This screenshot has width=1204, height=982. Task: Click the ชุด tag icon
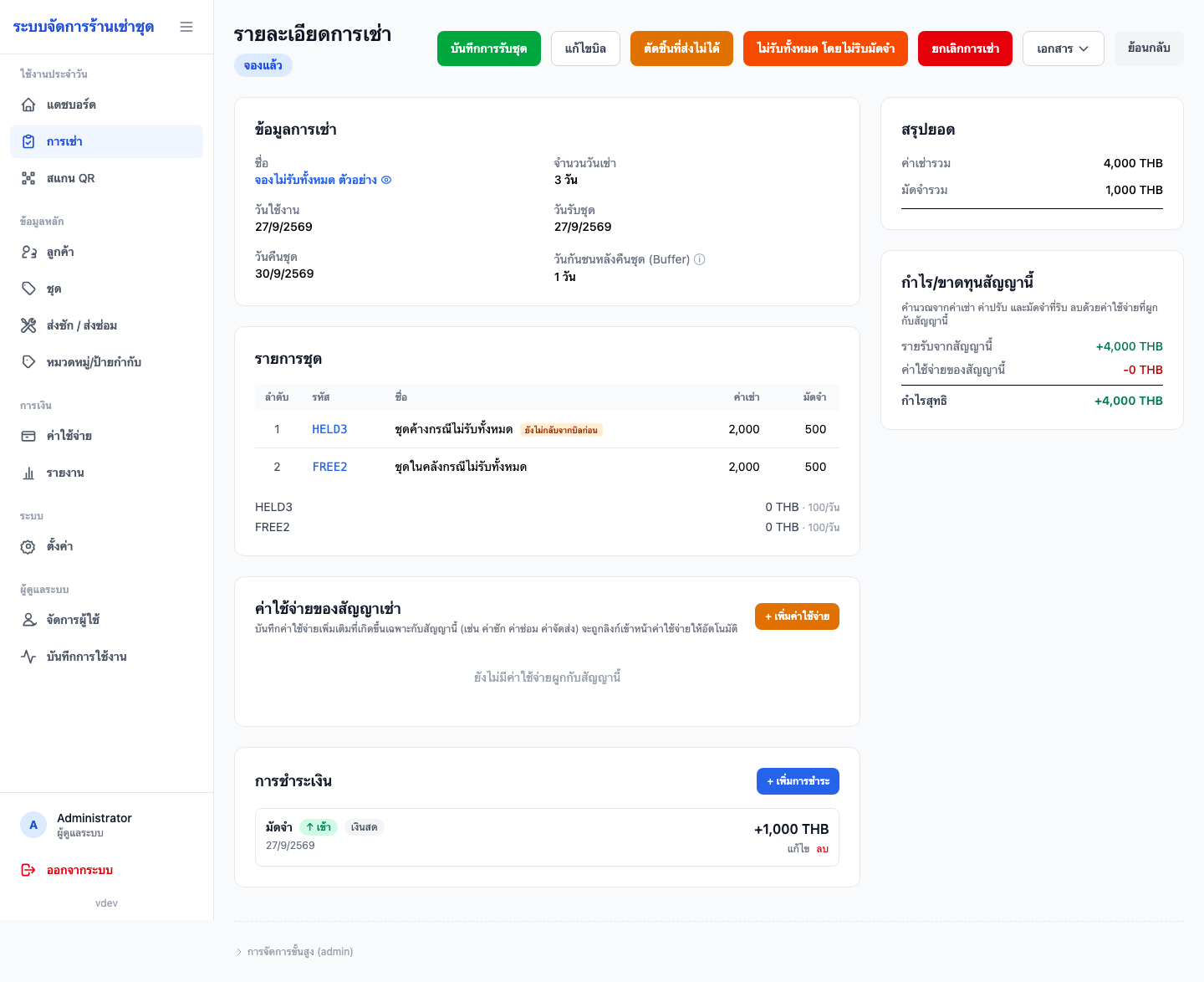(28, 289)
